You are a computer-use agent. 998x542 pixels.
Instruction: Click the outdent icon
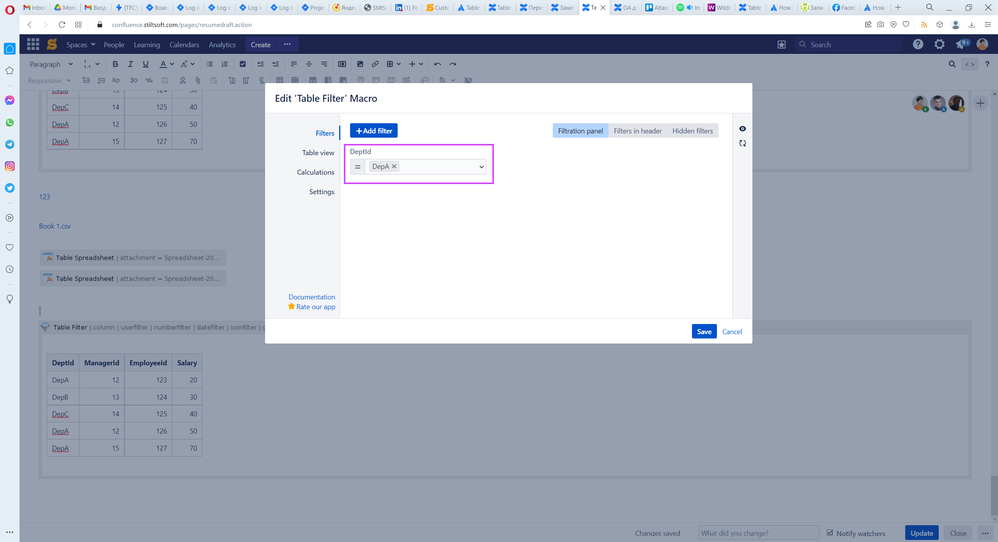[260, 64]
